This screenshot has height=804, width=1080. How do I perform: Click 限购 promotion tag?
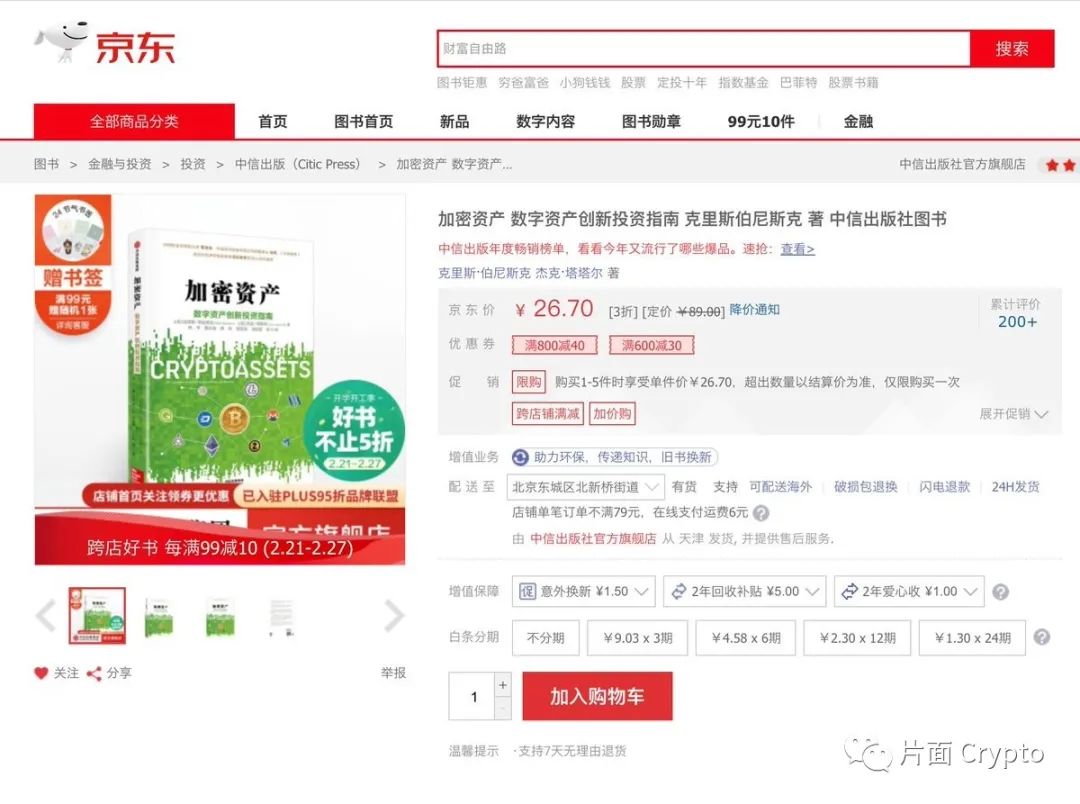[529, 382]
